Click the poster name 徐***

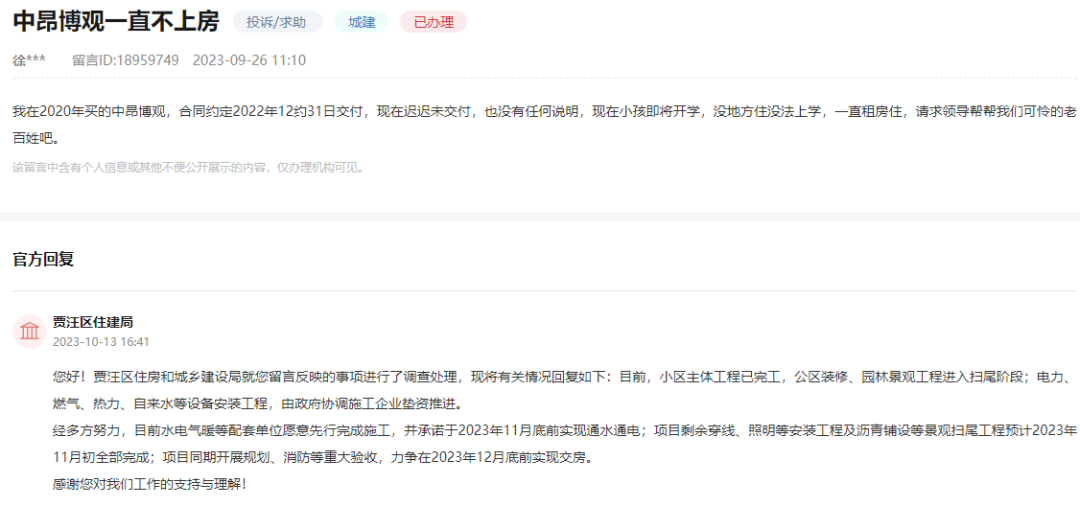click(29, 60)
